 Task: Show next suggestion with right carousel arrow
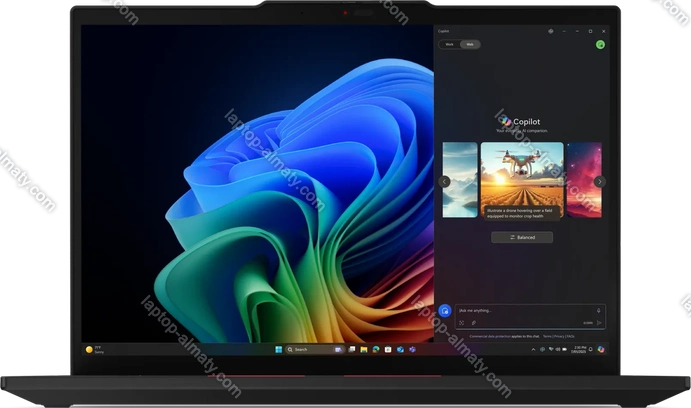[x=598, y=181]
